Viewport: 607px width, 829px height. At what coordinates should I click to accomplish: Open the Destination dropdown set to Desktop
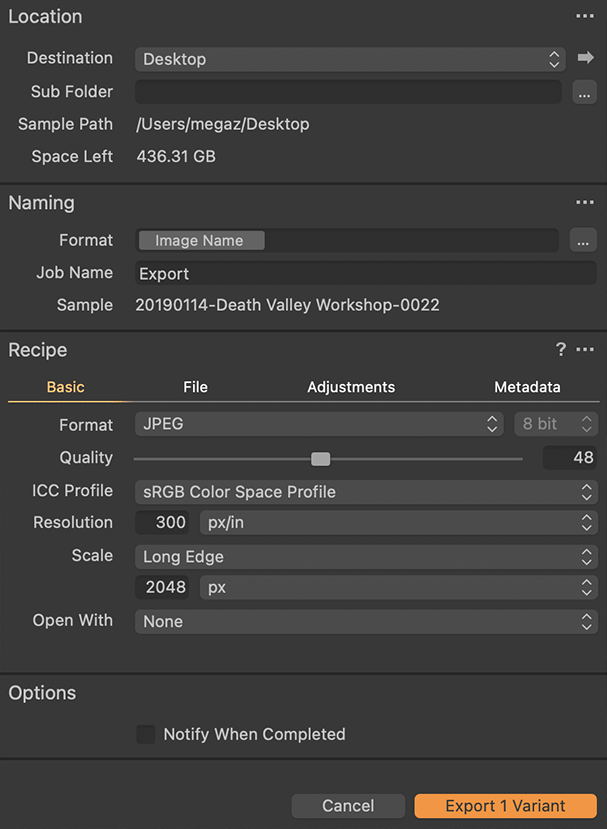(350, 59)
